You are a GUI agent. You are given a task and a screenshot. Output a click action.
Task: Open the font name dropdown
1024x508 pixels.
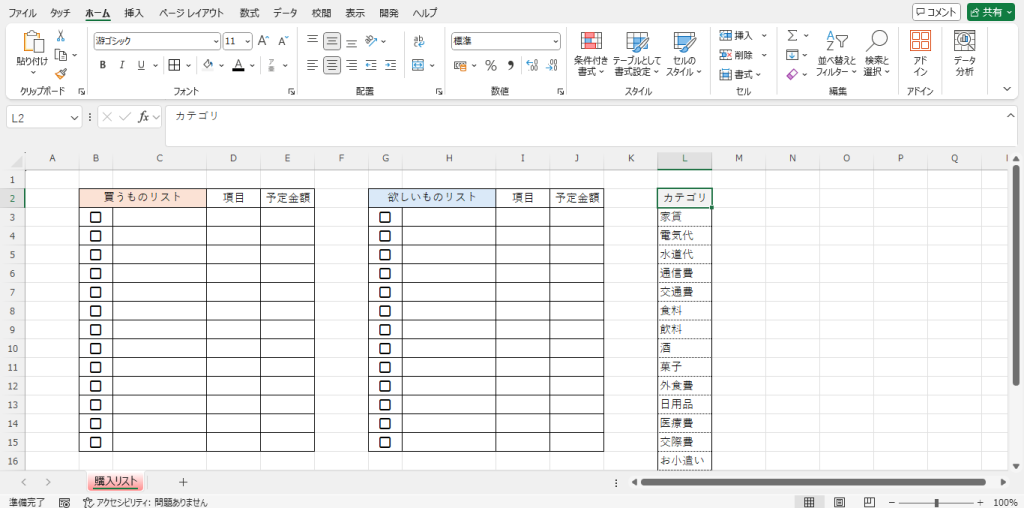pyautogui.click(x=216, y=41)
